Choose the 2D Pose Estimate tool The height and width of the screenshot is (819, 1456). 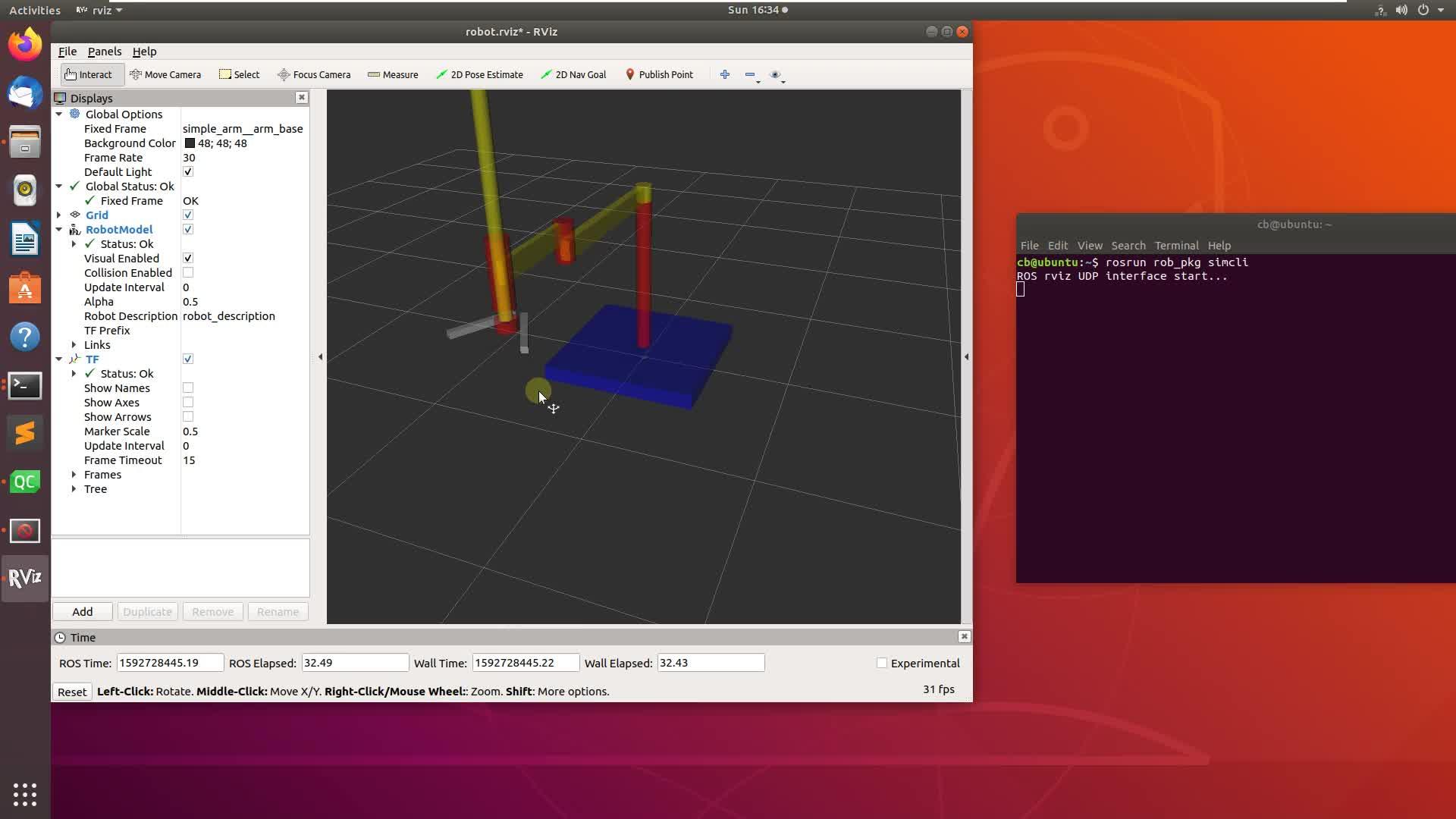pyautogui.click(x=479, y=74)
